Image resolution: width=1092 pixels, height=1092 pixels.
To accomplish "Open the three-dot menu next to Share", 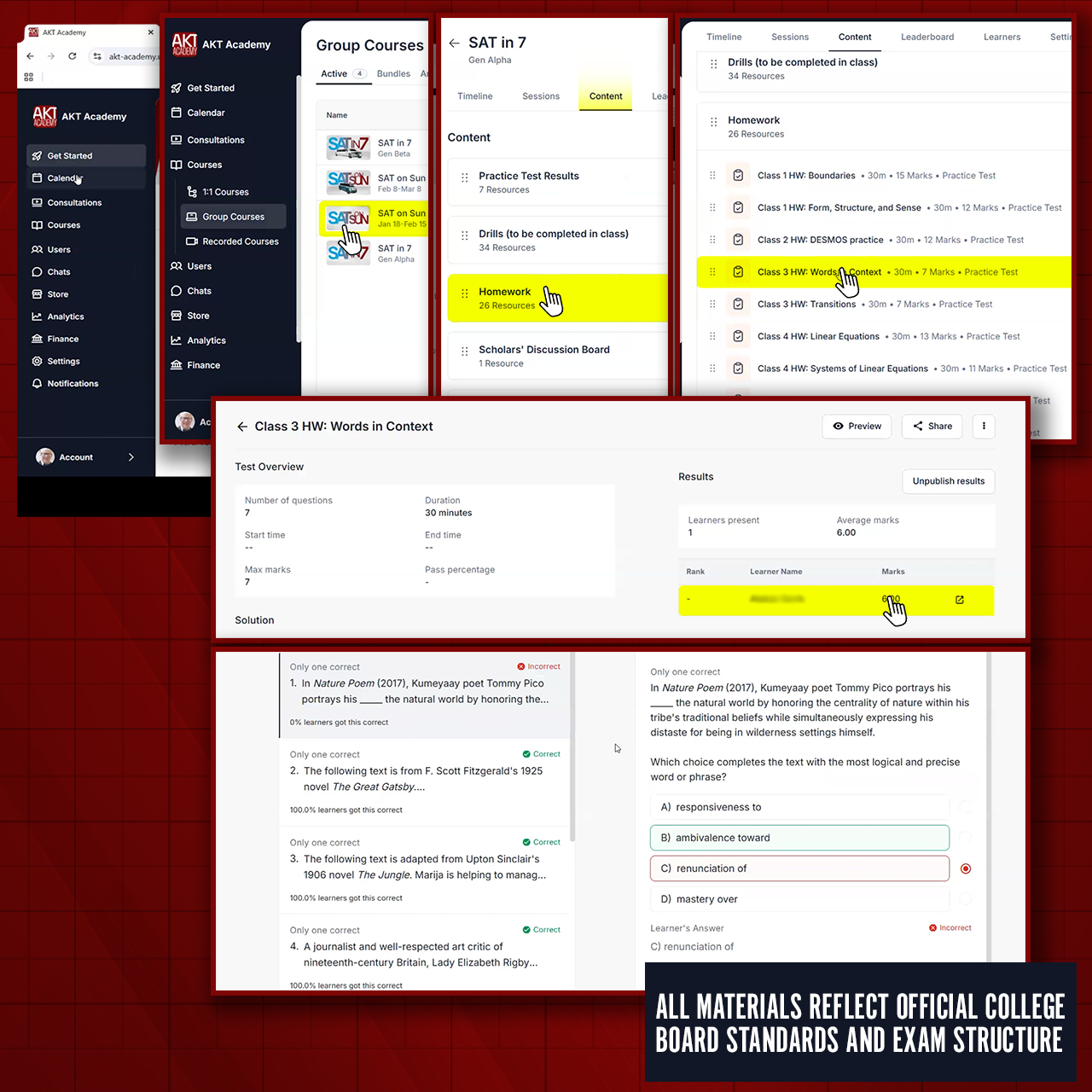I will [x=984, y=427].
